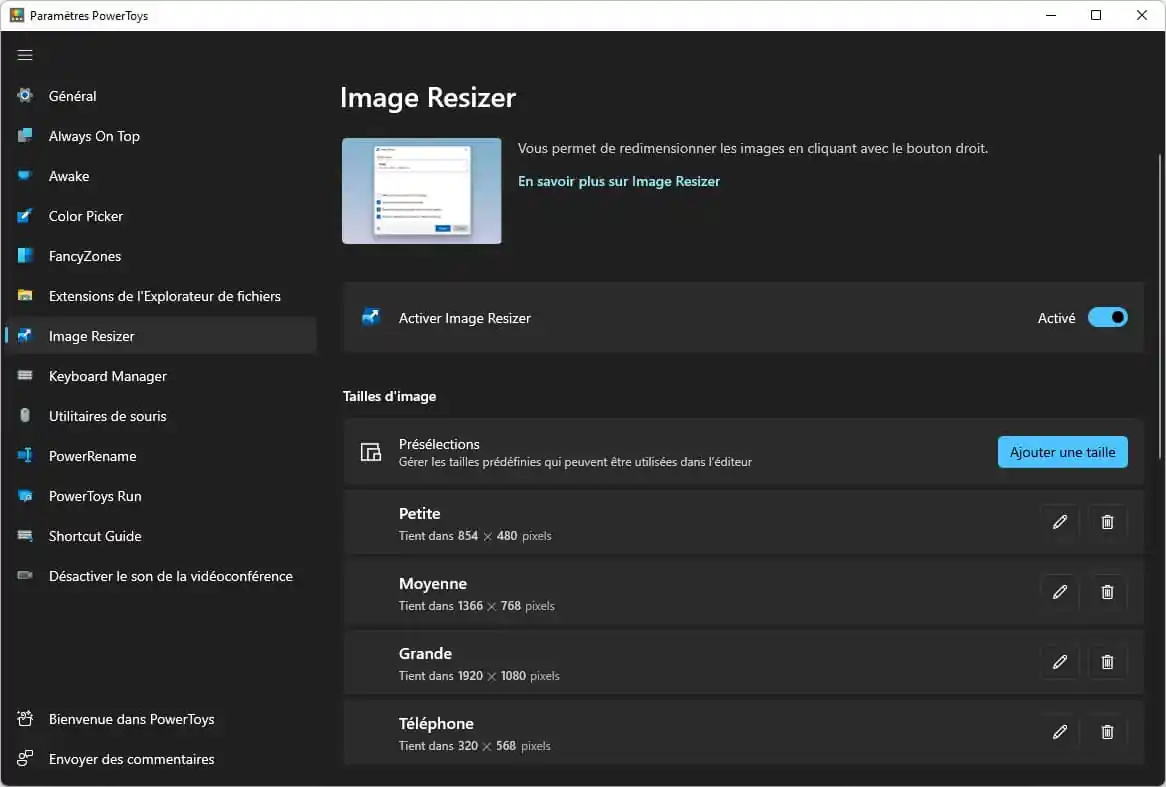Click the PowerRename icon

tap(25, 455)
